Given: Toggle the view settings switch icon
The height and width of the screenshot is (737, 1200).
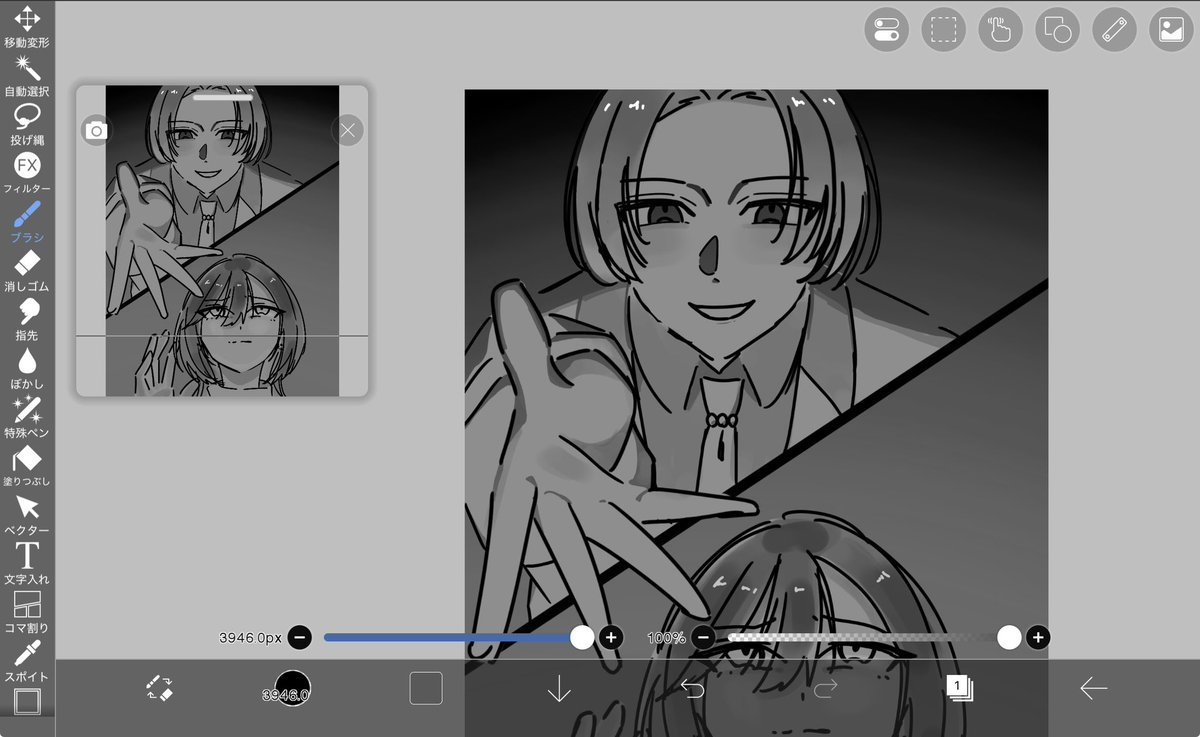Looking at the screenshot, I should coord(886,30).
